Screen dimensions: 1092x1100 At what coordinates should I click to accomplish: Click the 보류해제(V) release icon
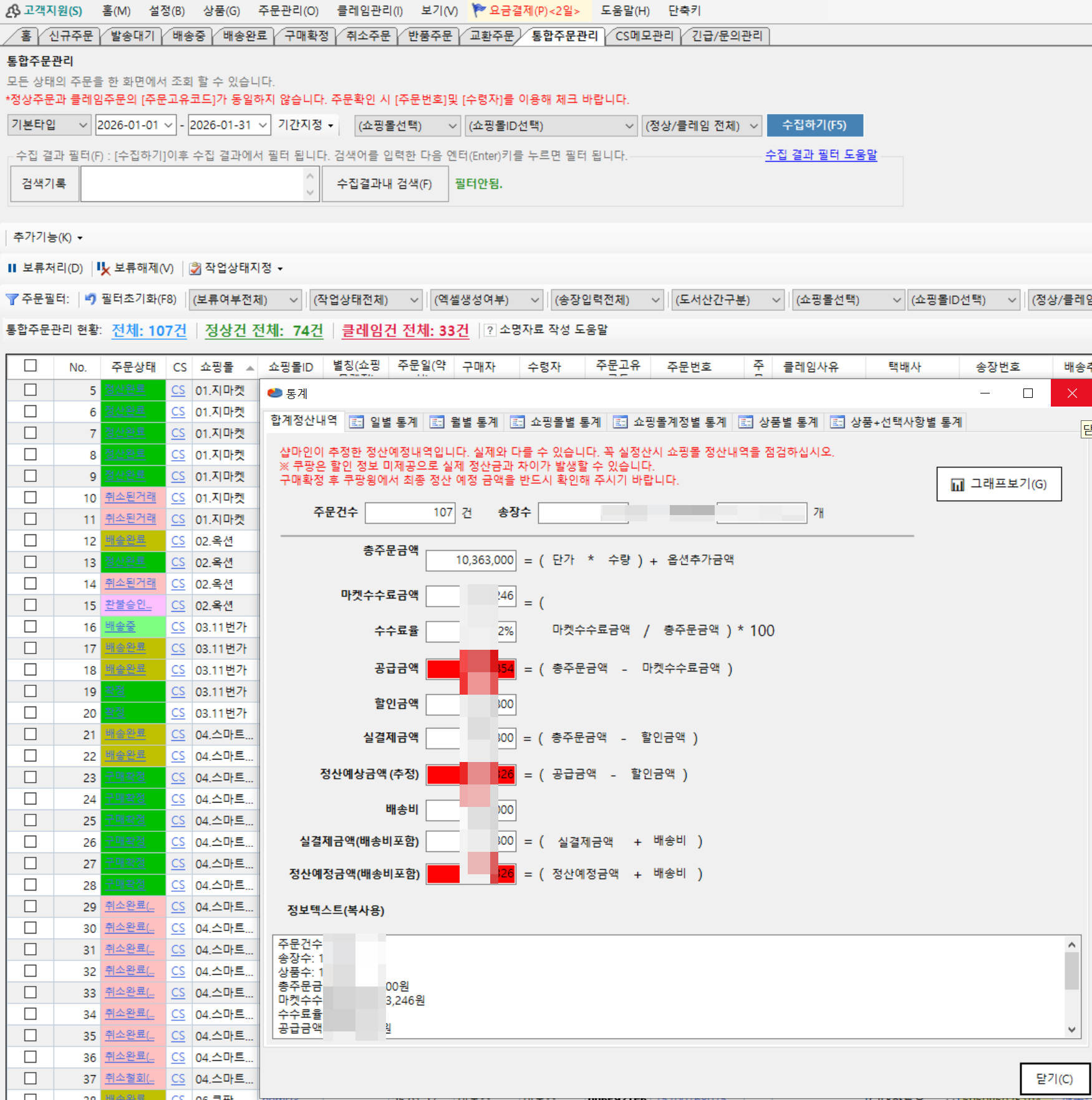(103, 268)
